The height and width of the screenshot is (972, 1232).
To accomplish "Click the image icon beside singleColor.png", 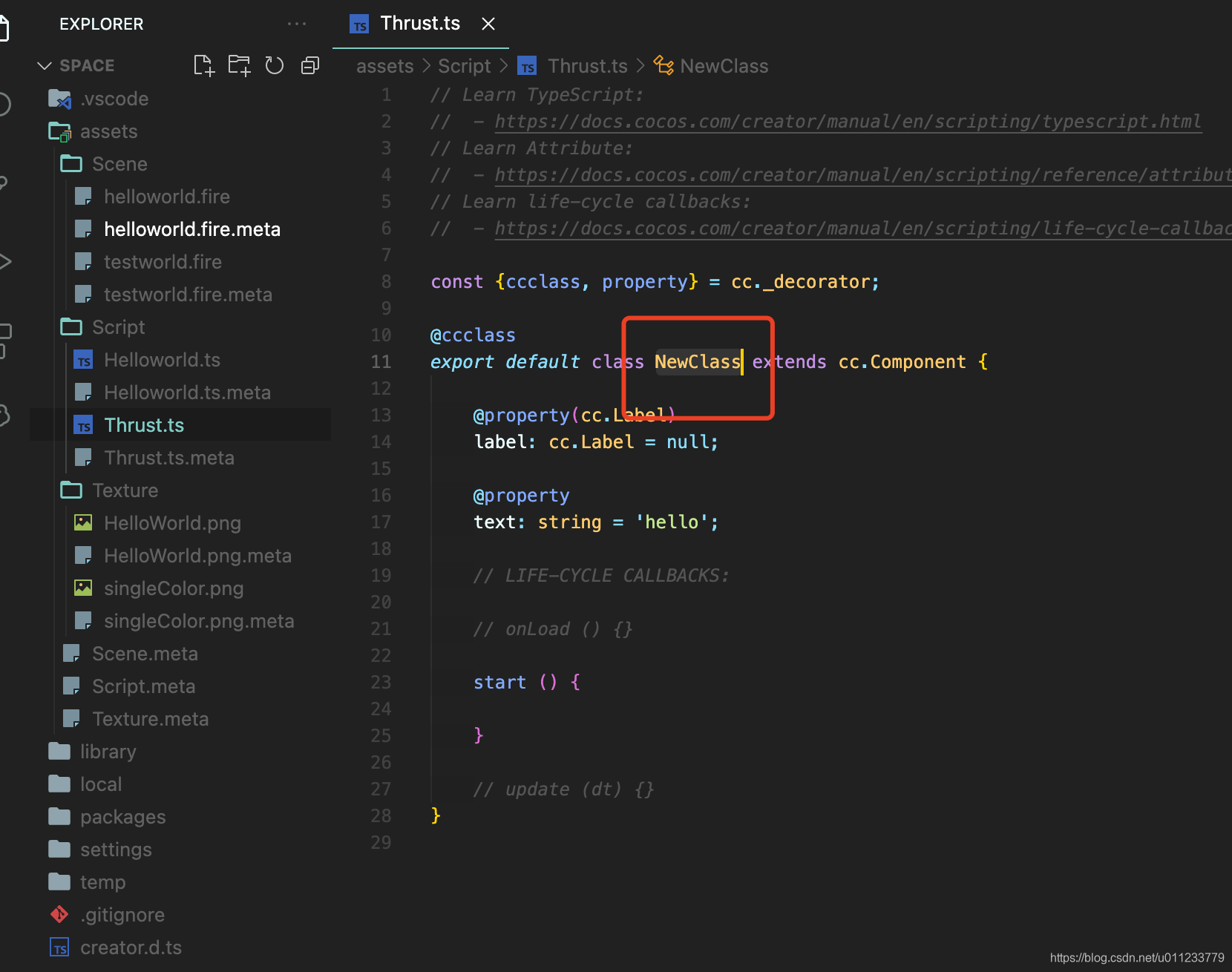I will point(84,588).
